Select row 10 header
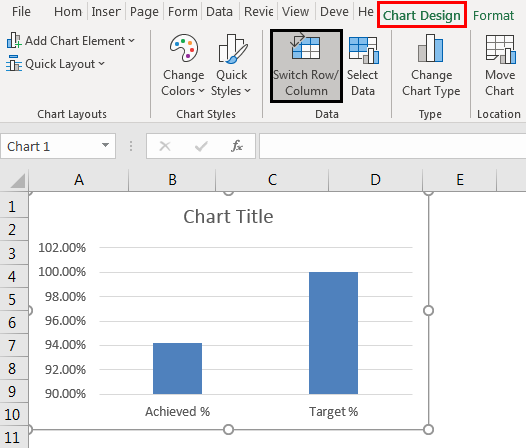 pyautogui.click(x=14, y=414)
